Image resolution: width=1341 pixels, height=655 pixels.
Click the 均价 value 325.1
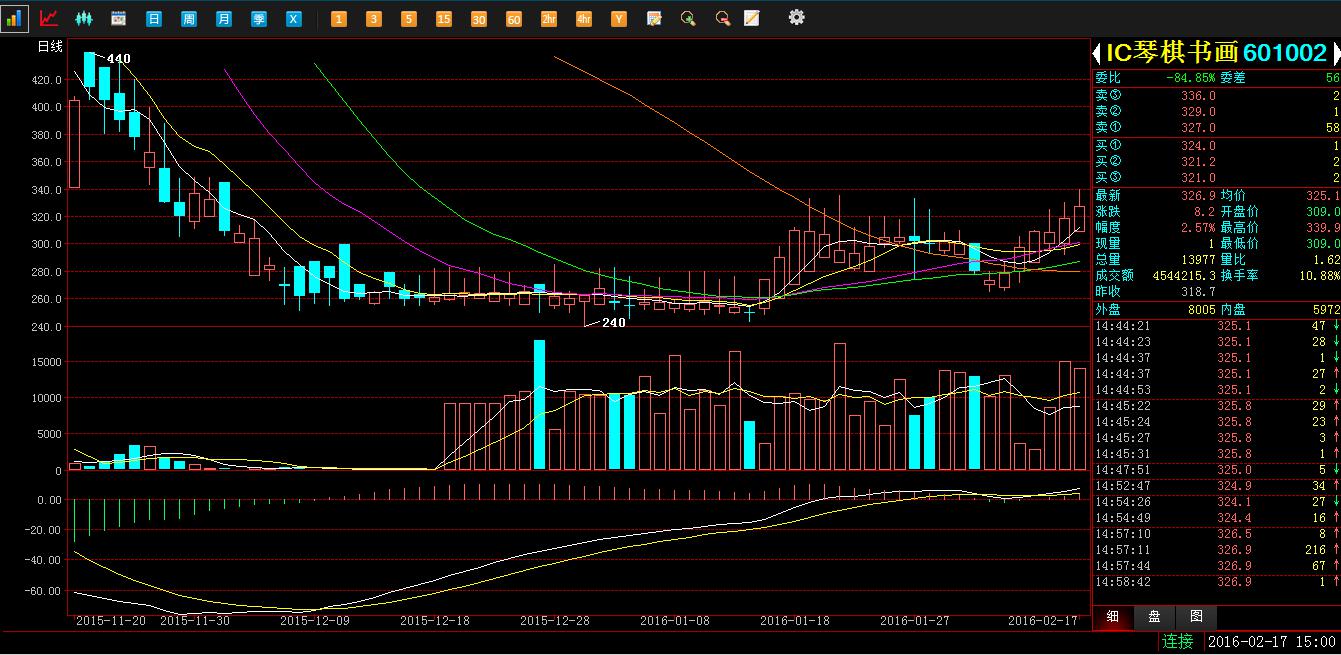tap(1323, 196)
